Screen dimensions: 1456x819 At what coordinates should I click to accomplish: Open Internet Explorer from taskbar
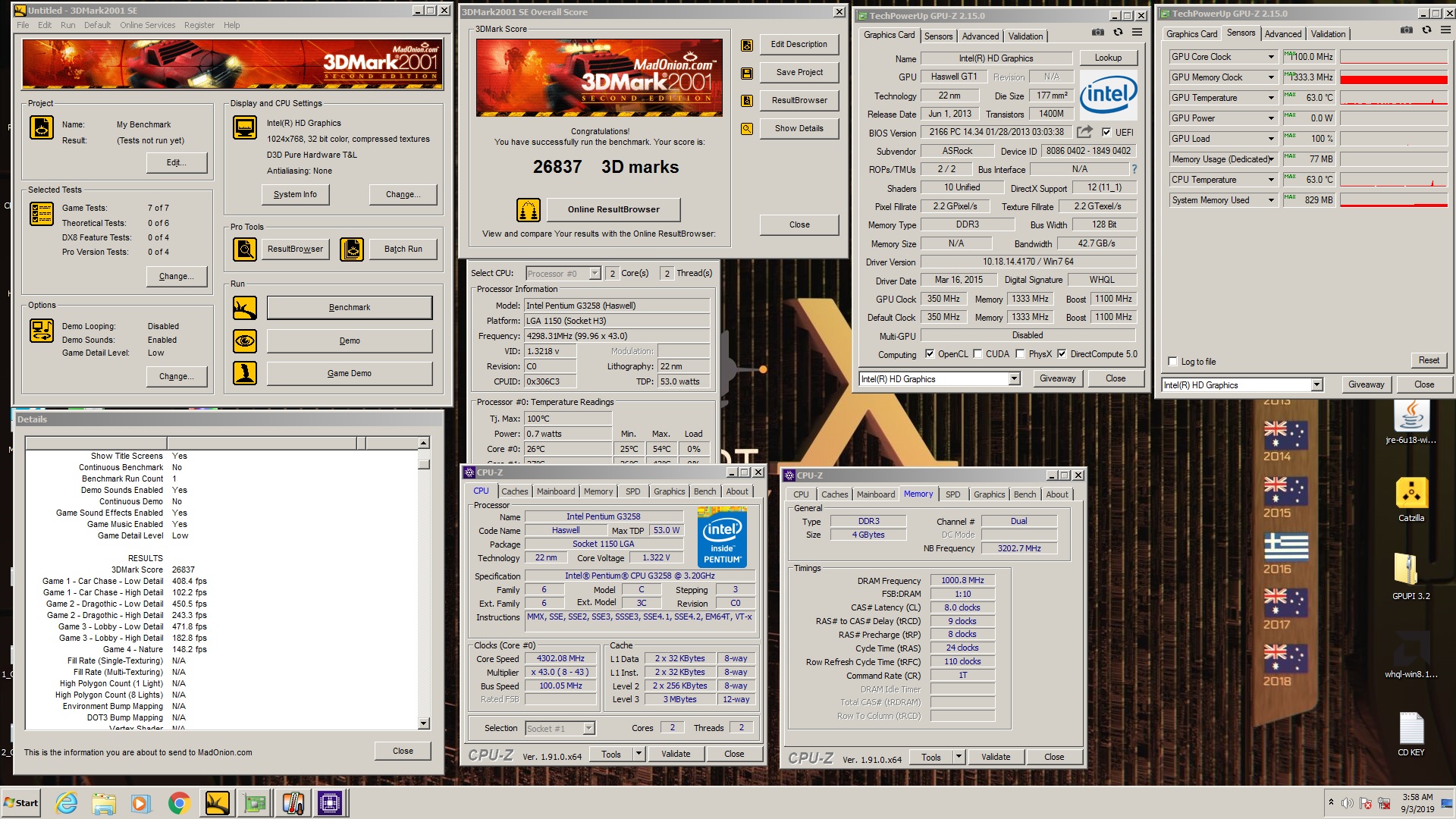pos(67,803)
